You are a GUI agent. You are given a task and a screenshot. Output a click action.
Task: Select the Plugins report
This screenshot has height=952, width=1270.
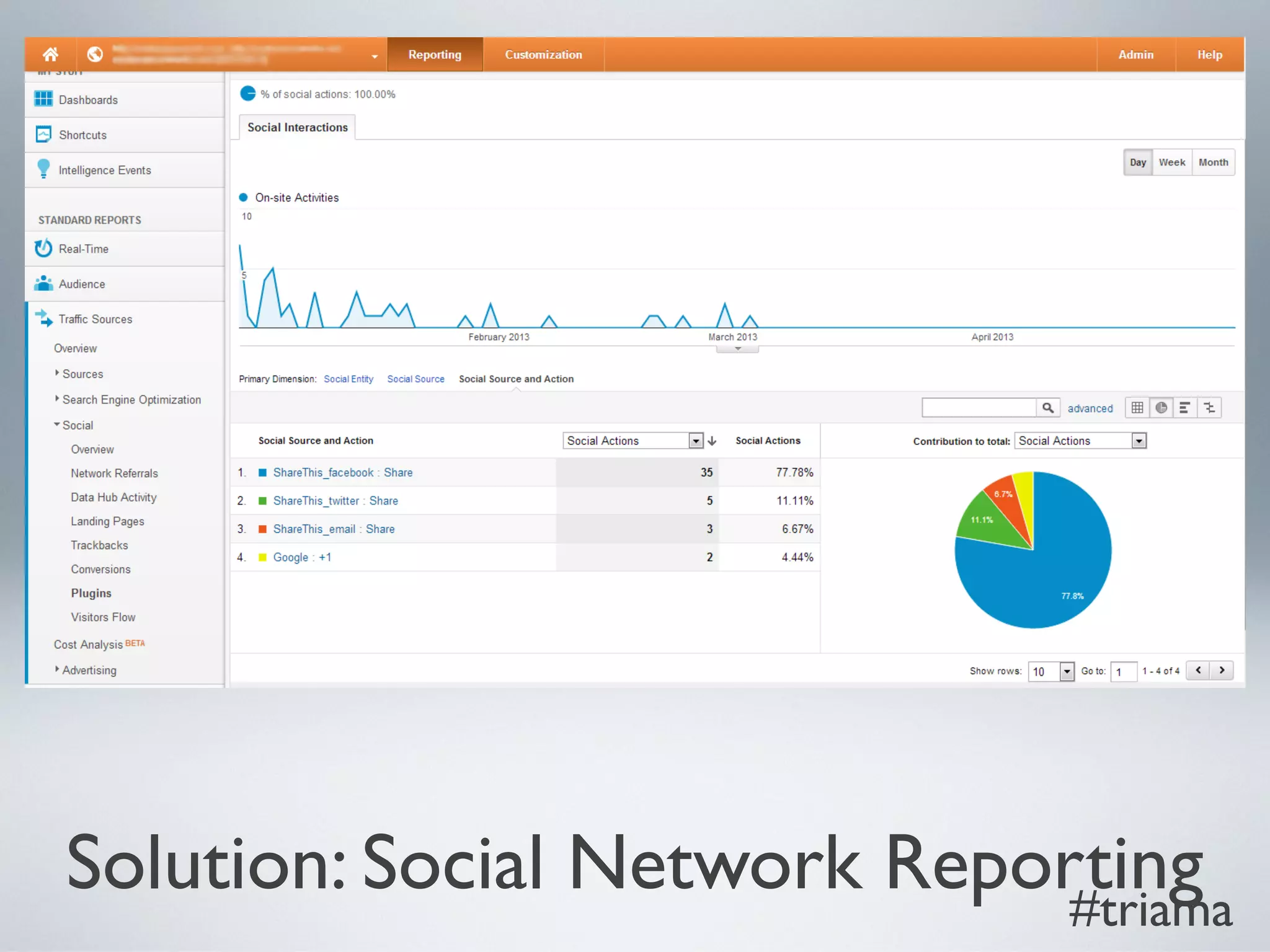[x=91, y=593]
